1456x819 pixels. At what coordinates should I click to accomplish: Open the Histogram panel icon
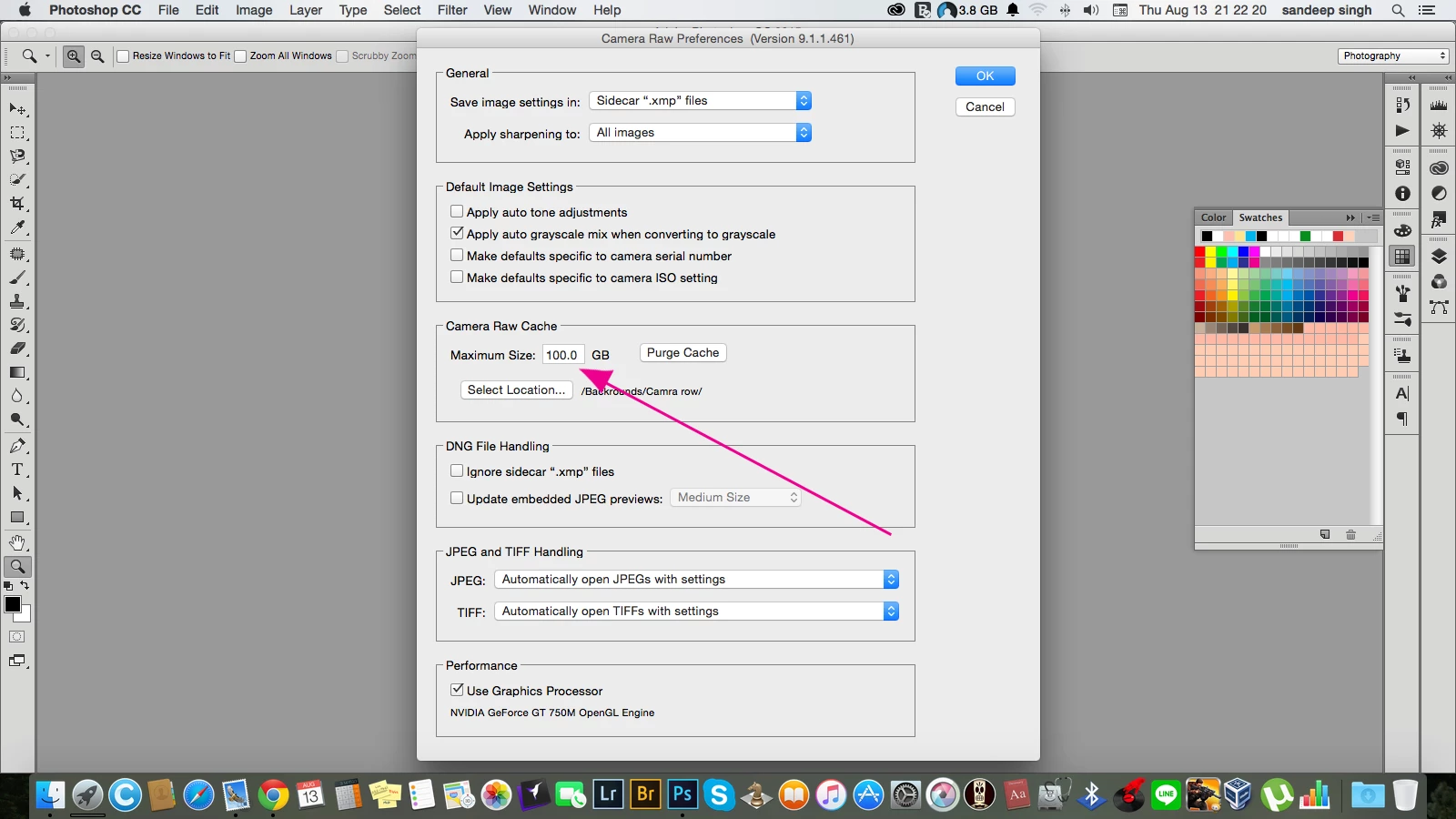click(1439, 106)
